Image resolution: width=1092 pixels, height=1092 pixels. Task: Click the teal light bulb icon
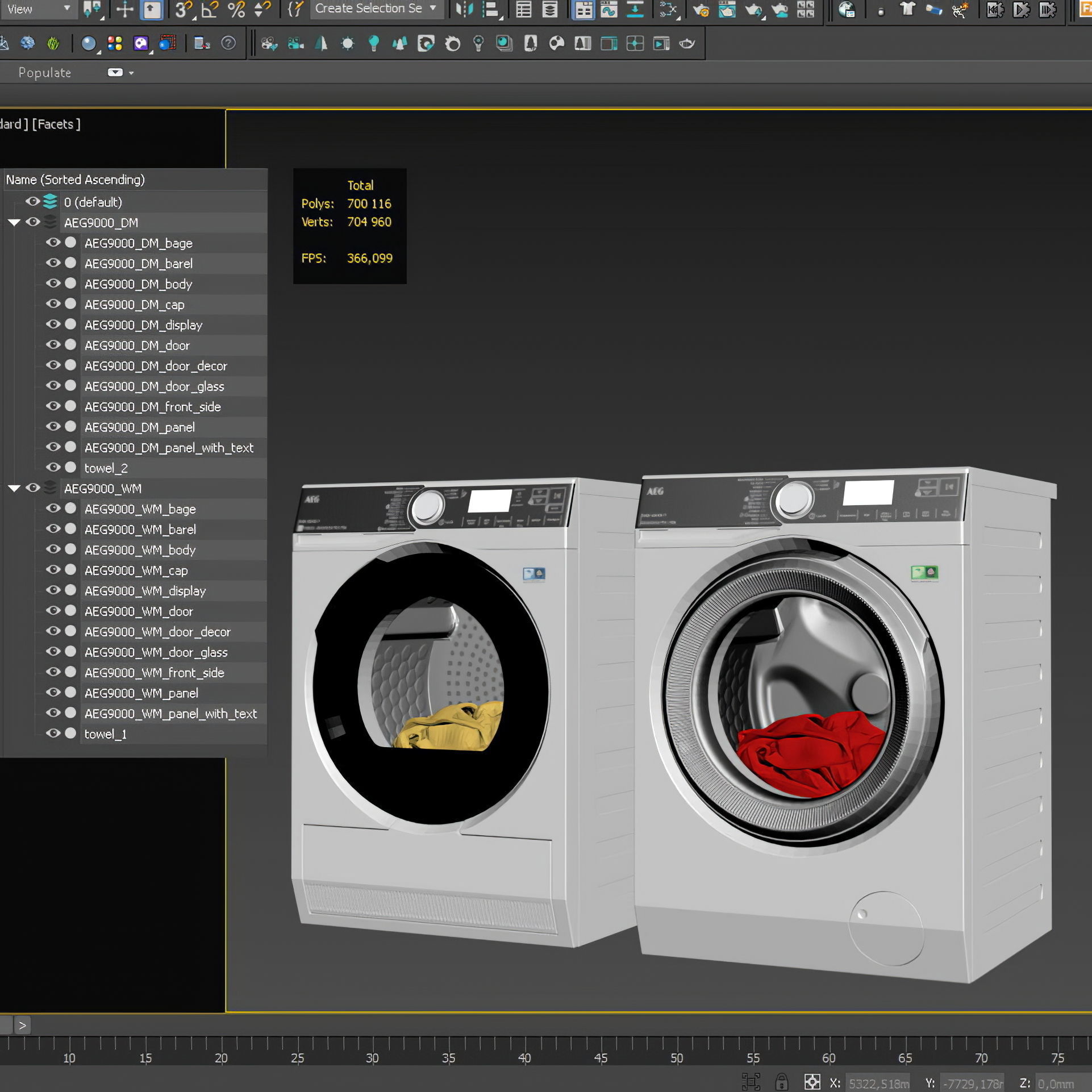[374, 43]
